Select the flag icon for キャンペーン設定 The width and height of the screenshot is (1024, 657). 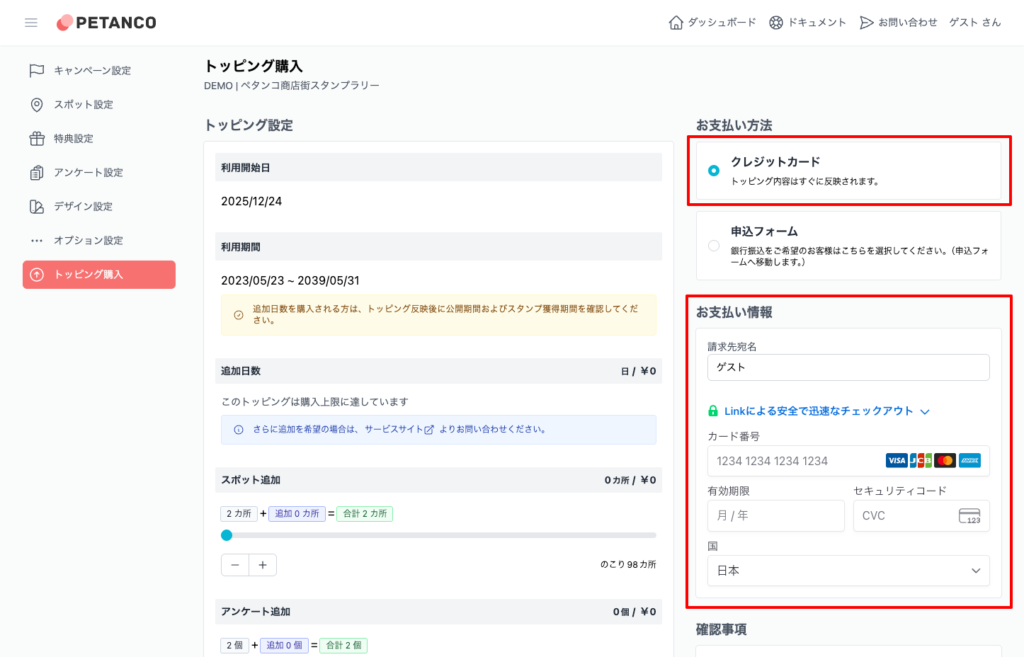coord(36,69)
